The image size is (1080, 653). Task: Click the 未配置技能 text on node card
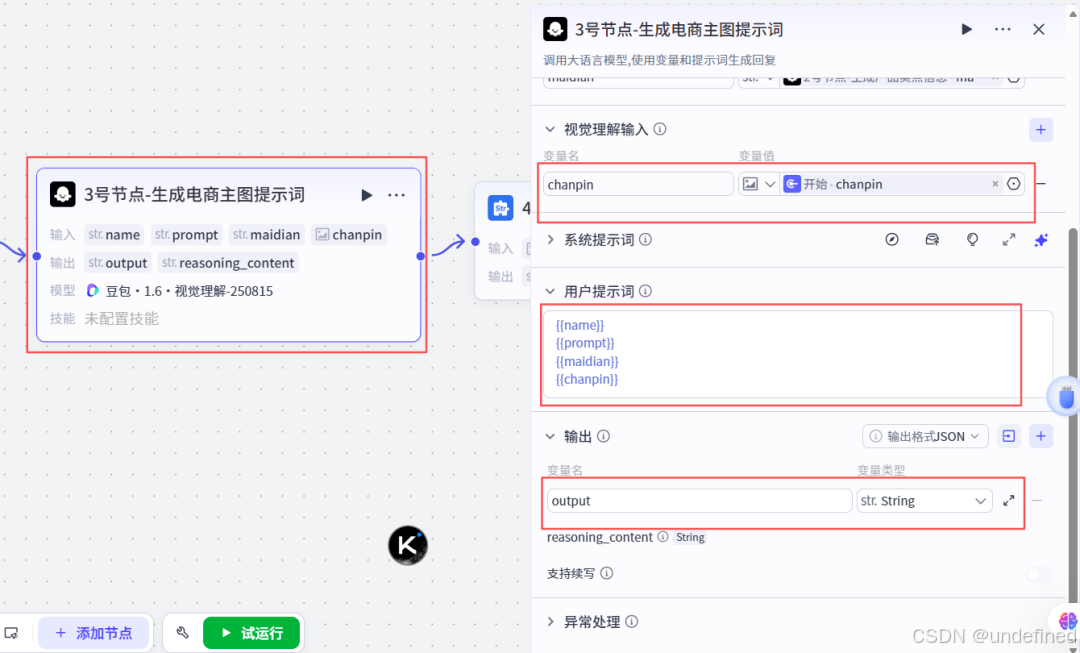(x=121, y=318)
